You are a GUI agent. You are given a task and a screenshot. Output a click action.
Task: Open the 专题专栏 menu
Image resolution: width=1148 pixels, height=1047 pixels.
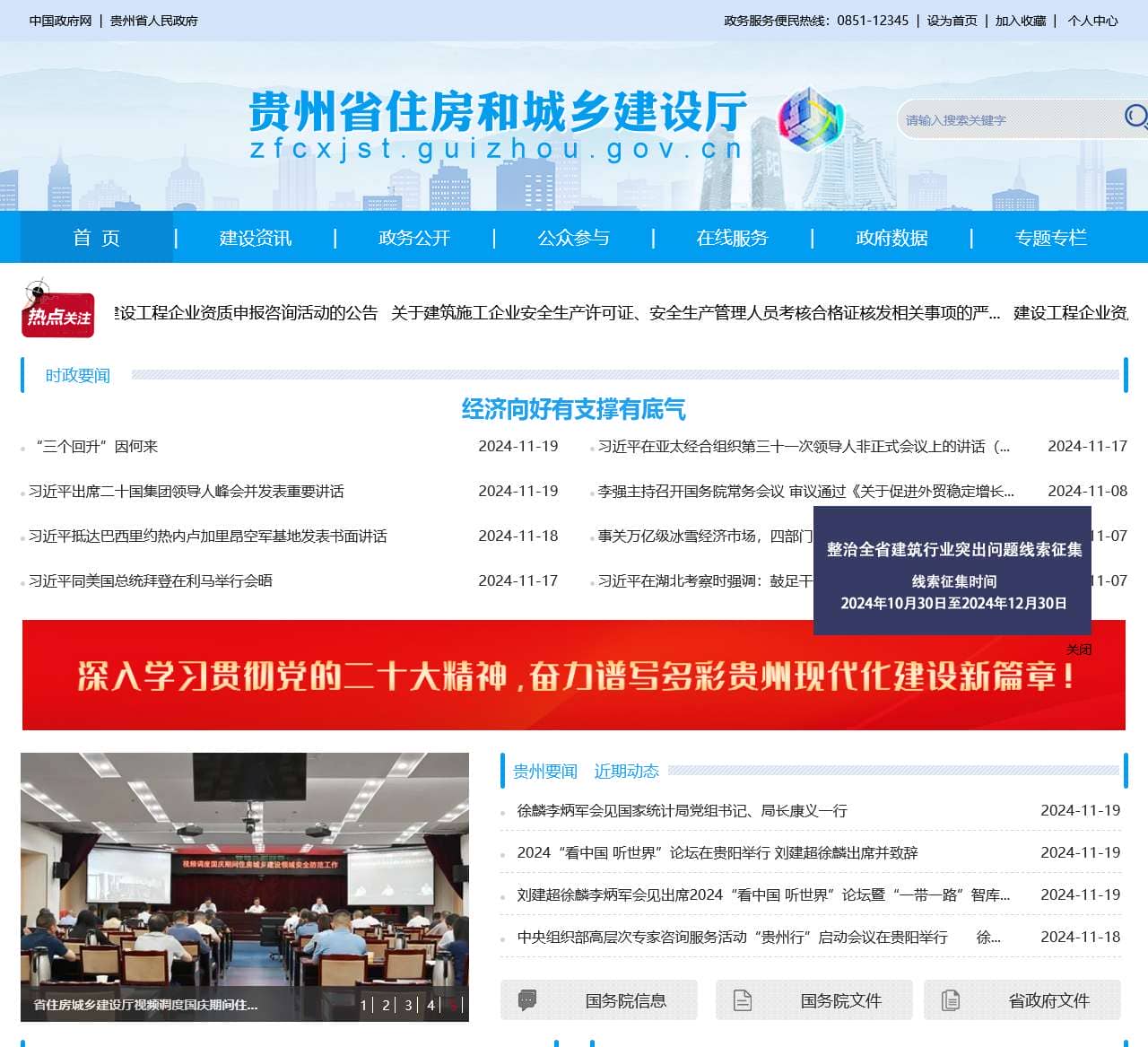1051,237
